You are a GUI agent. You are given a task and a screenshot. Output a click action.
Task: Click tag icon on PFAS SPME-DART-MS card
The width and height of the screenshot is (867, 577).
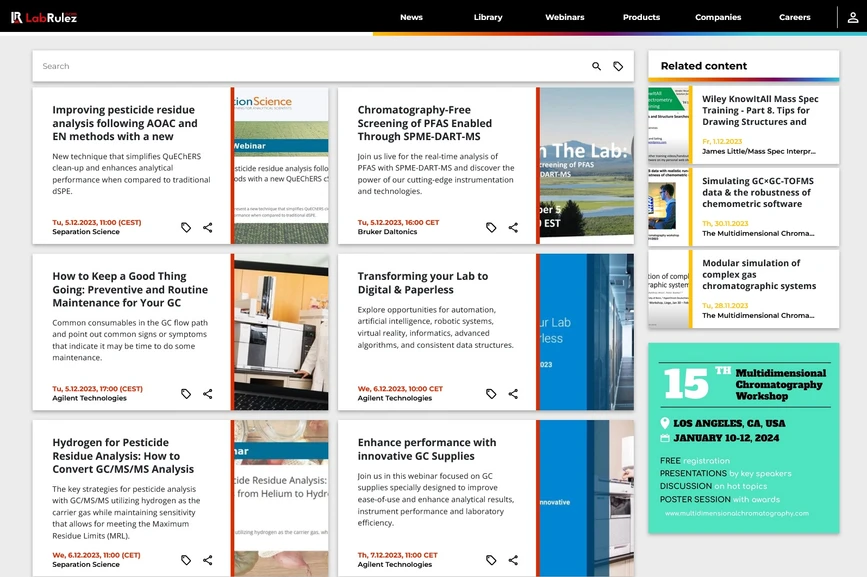(x=491, y=227)
